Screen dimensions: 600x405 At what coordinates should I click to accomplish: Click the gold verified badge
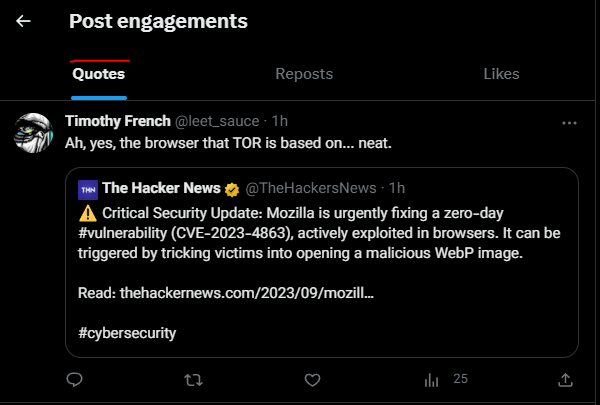click(232, 190)
